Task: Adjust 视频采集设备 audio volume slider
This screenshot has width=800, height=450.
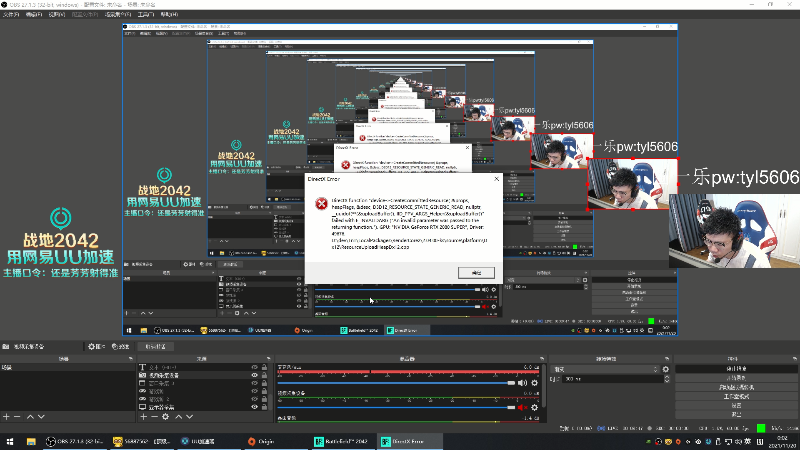Action: pyautogui.click(x=396, y=408)
